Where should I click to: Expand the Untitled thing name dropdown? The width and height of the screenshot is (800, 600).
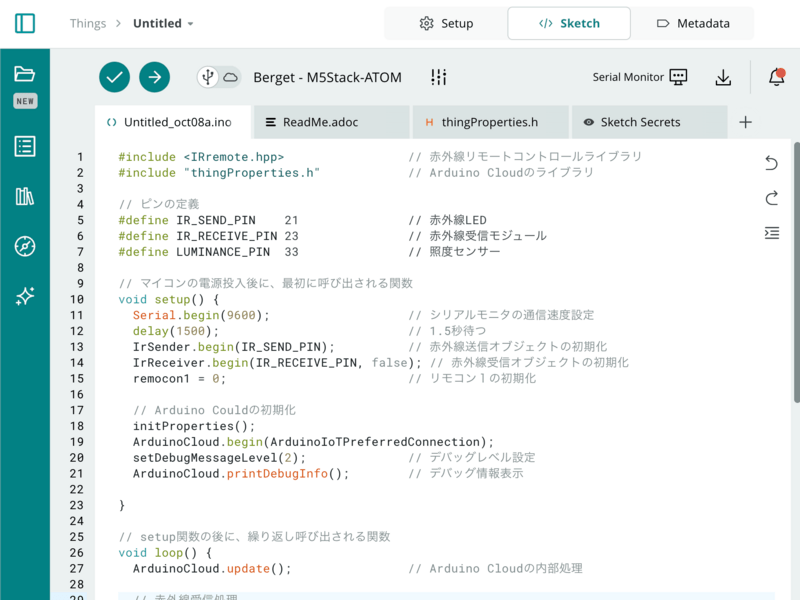[x=164, y=23]
